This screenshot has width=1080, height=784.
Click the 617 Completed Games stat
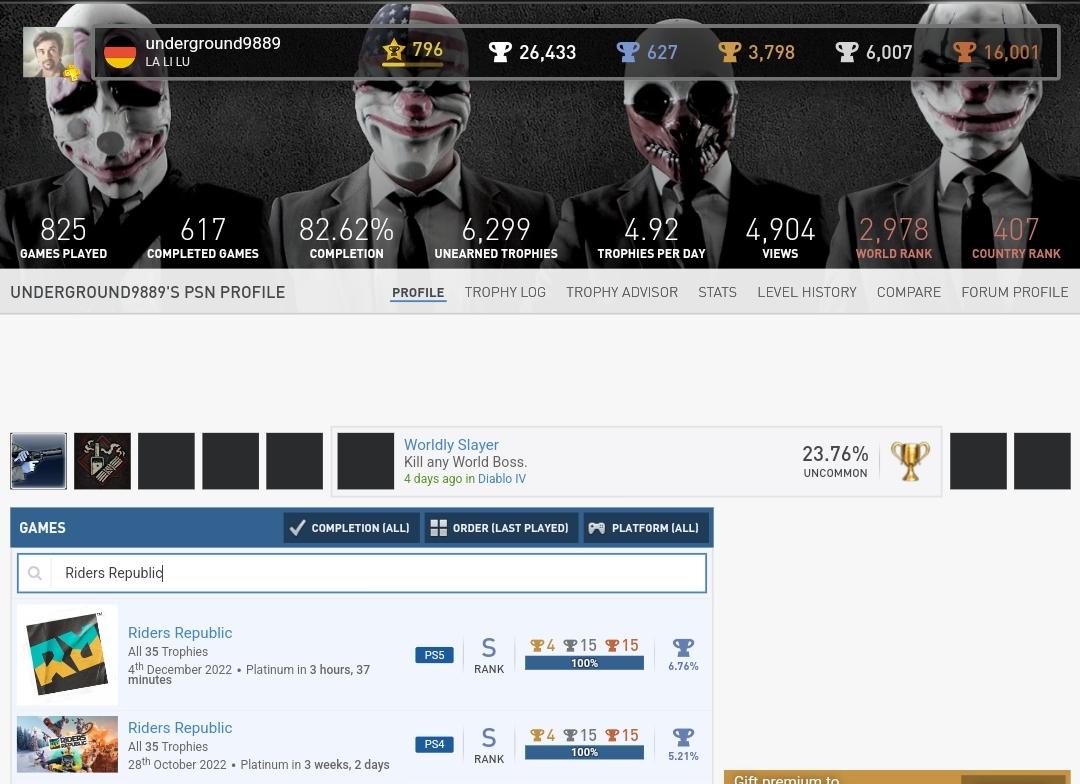click(202, 238)
